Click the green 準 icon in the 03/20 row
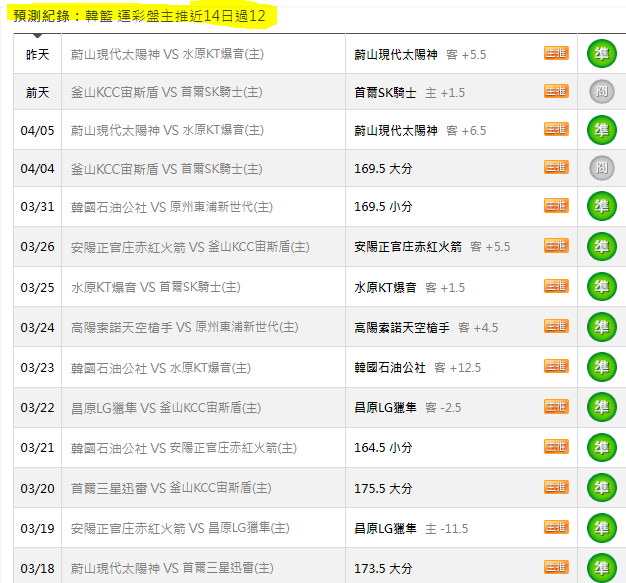The image size is (626, 583). tap(602, 488)
